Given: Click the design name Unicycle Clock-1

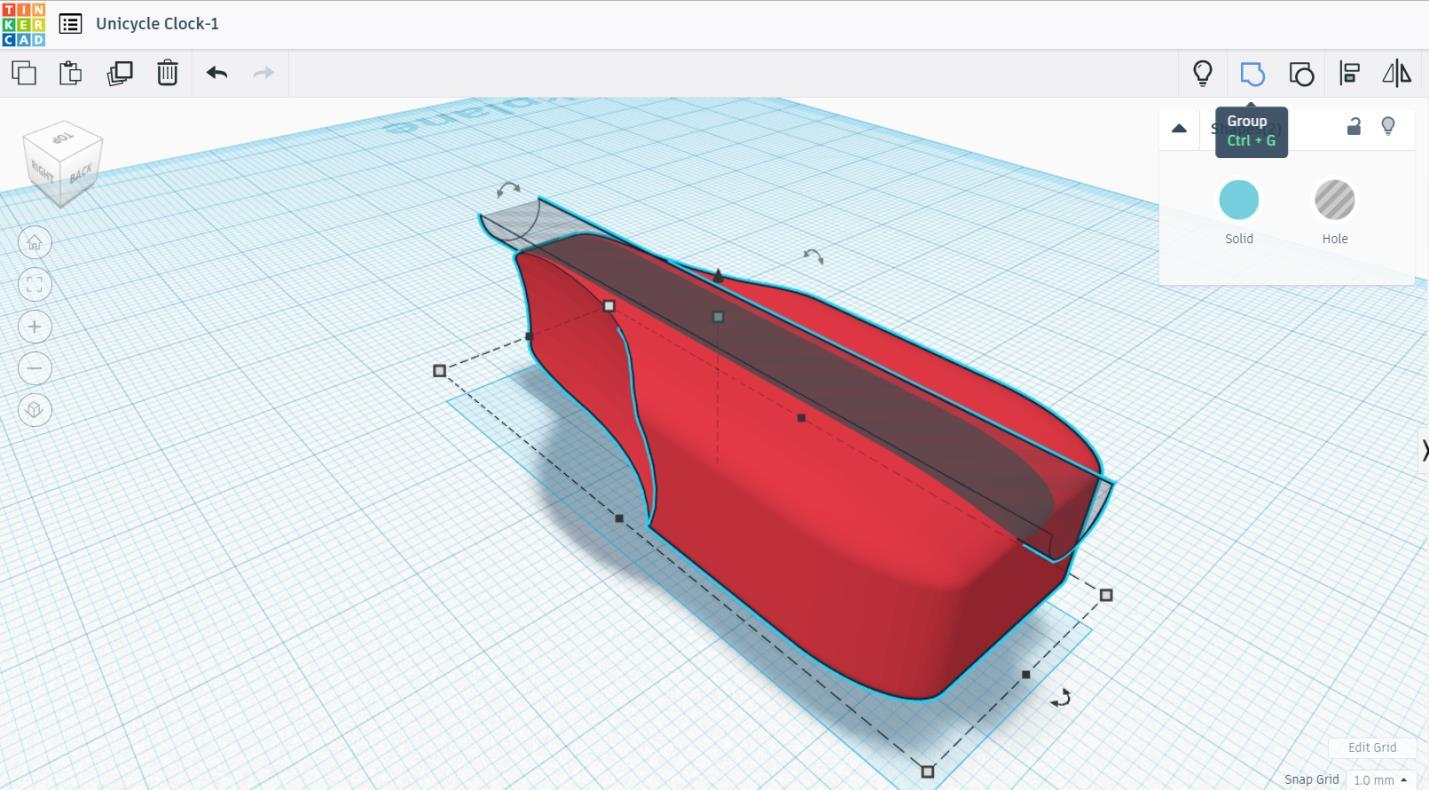Looking at the screenshot, I should (x=157, y=23).
